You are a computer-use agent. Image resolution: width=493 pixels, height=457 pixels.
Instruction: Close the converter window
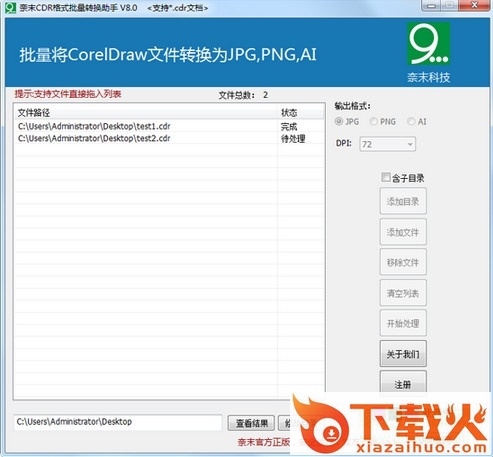coord(474,5)
